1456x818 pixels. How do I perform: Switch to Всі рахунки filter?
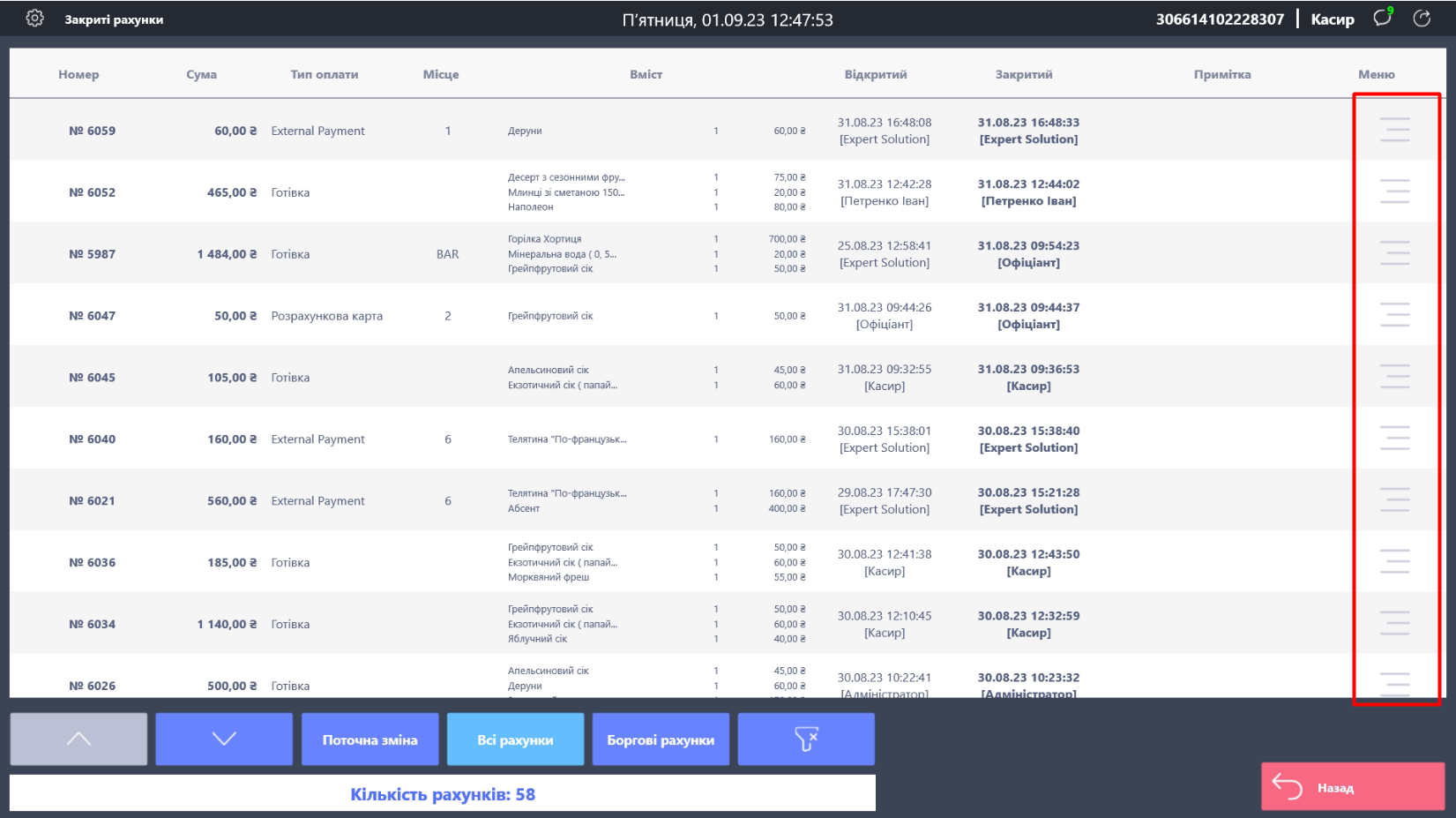point(515,739)
